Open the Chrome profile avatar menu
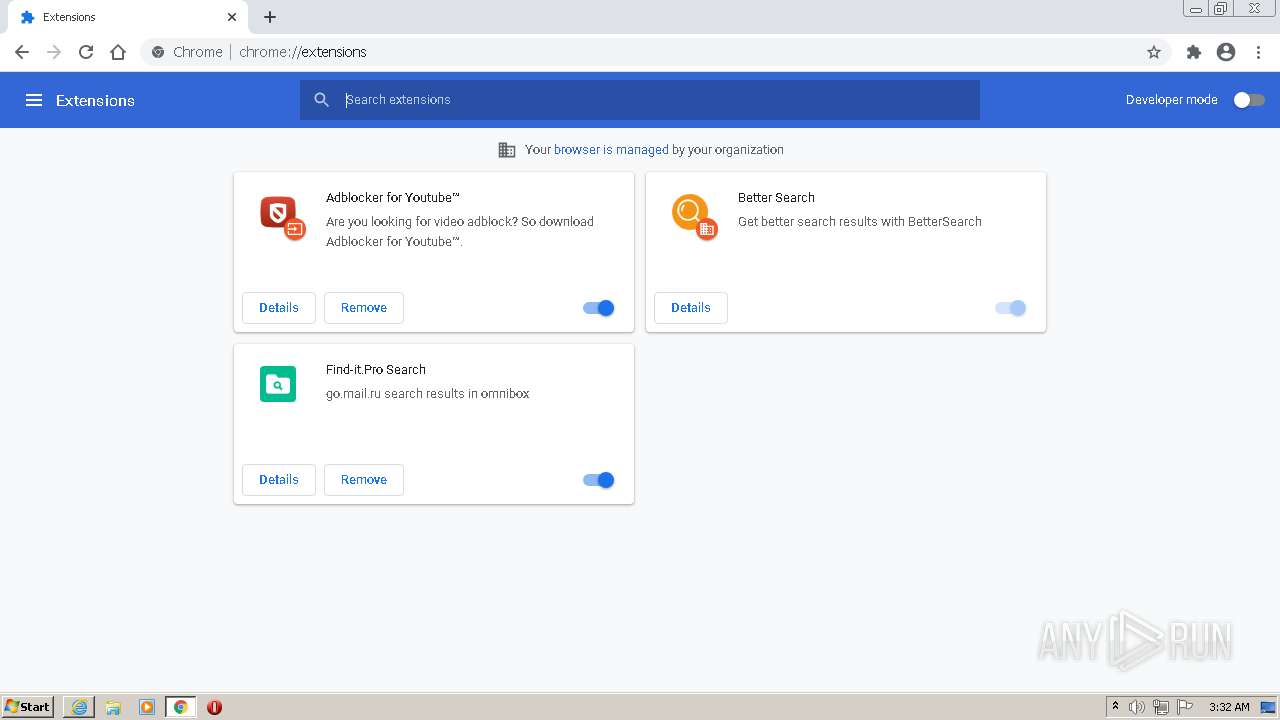The image size is (1280, 720). click(x=1226, y=52)
